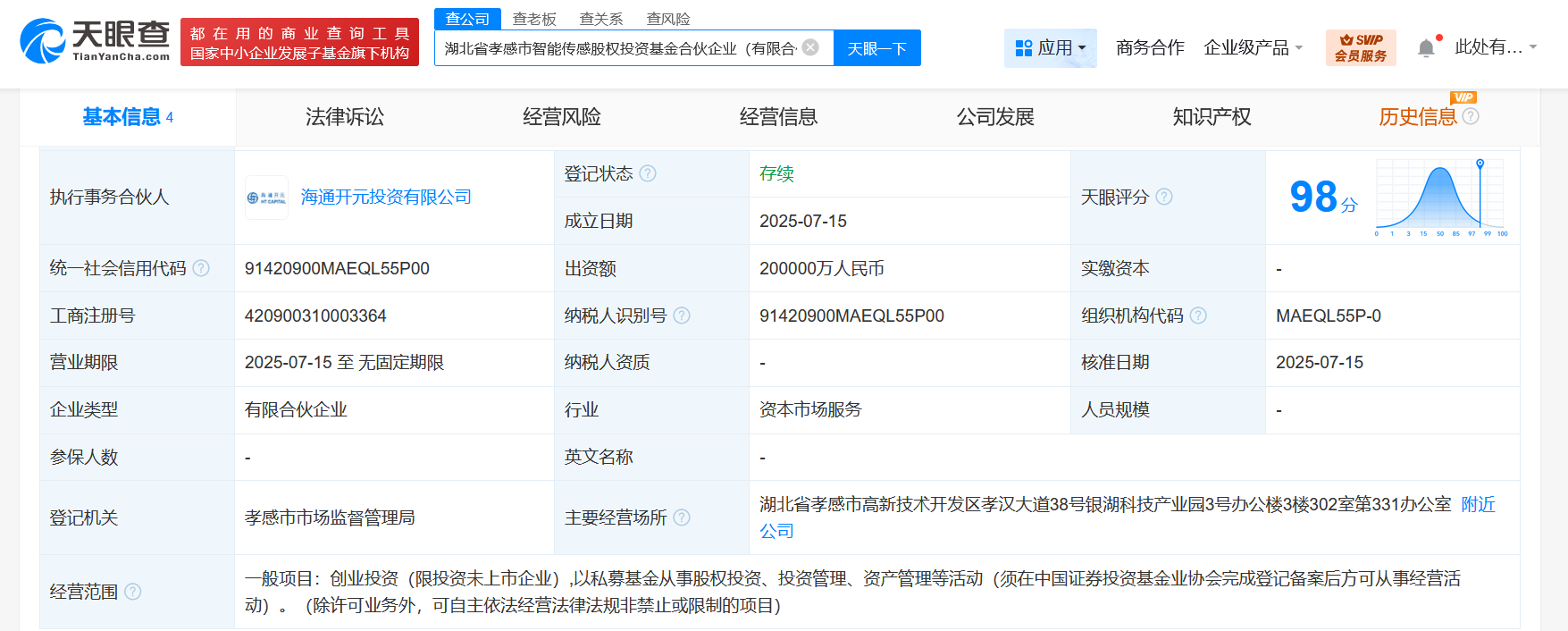Click help icon beside 登记状态
Viewport: 1568px width, 631px height.
648,173
